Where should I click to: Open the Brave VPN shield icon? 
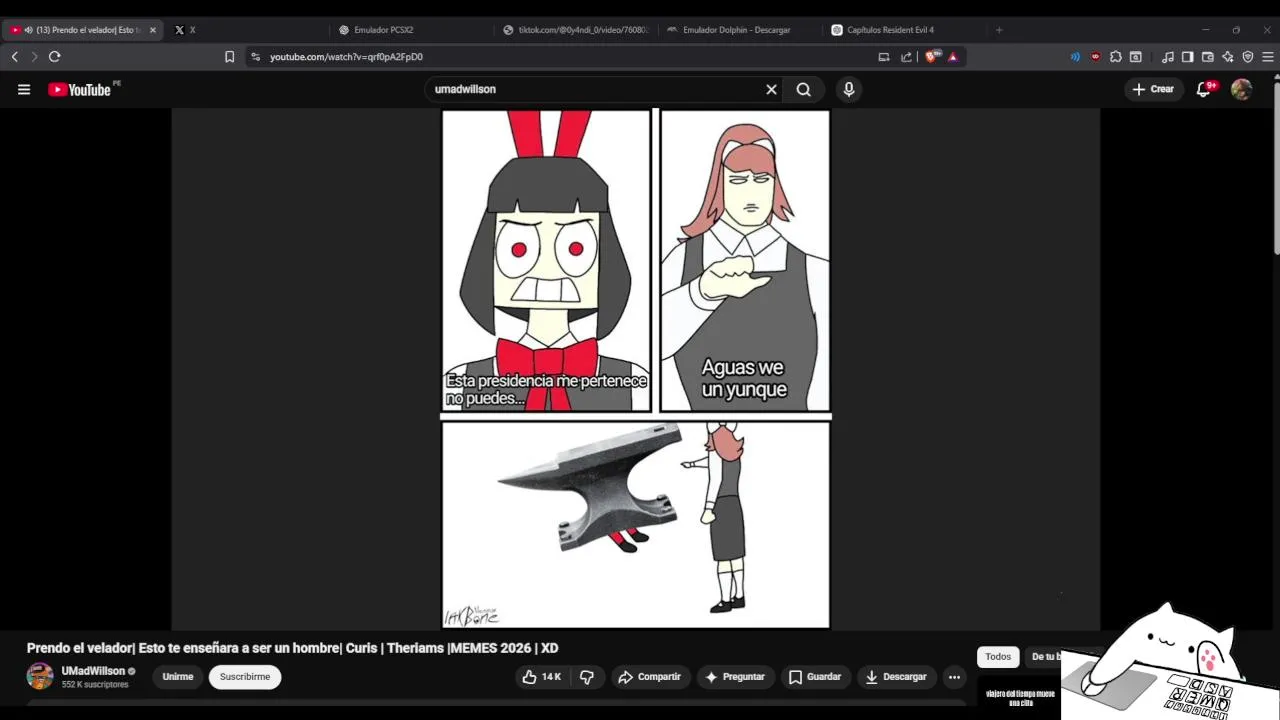(x=1248, y=57)
